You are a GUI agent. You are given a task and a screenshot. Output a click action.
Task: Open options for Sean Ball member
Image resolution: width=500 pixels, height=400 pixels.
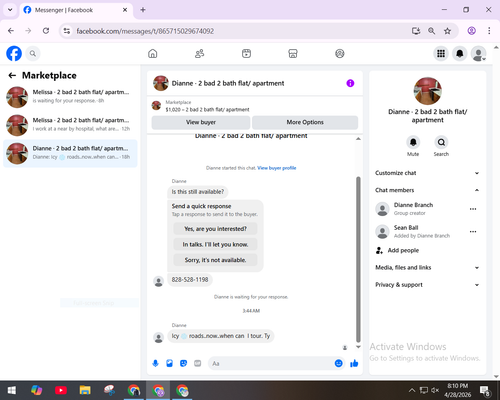(473, 232)
